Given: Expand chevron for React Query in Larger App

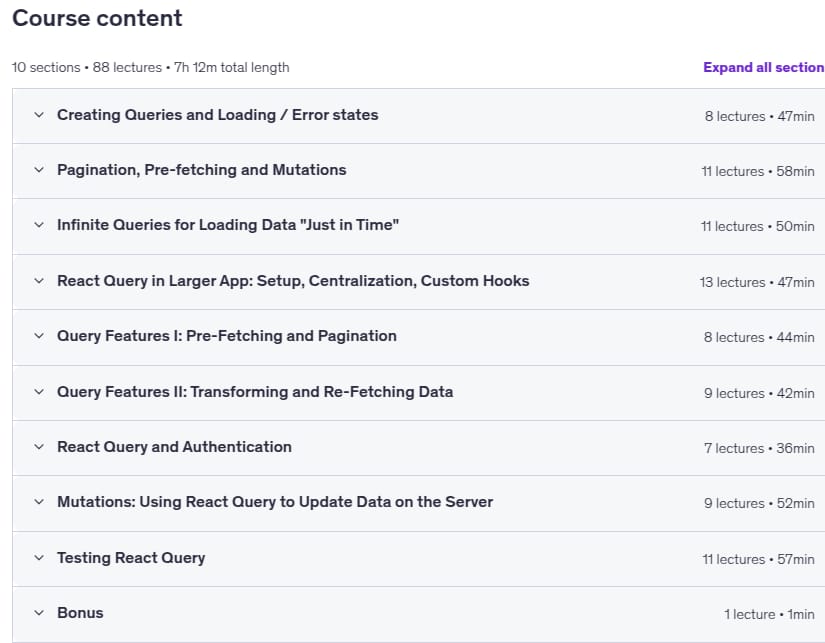Looking at the screenshot, I should [39, 281].
